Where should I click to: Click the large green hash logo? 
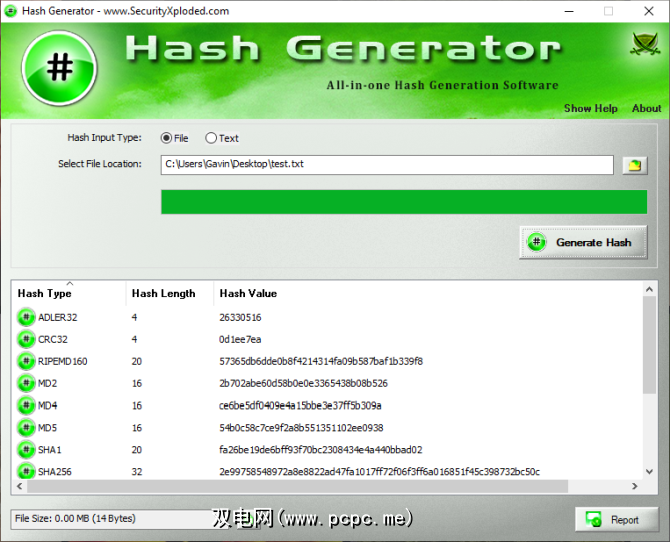pos(59,68)
